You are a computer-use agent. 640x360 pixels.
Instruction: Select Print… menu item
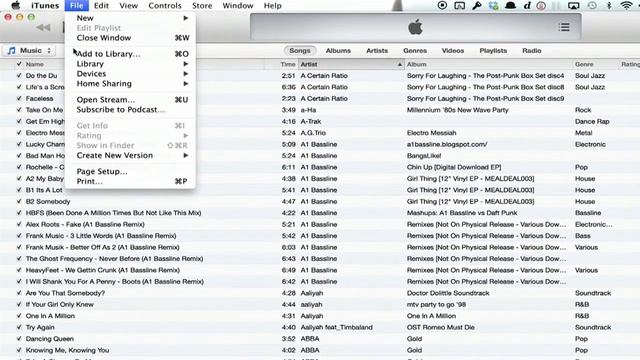coord(130,181)
